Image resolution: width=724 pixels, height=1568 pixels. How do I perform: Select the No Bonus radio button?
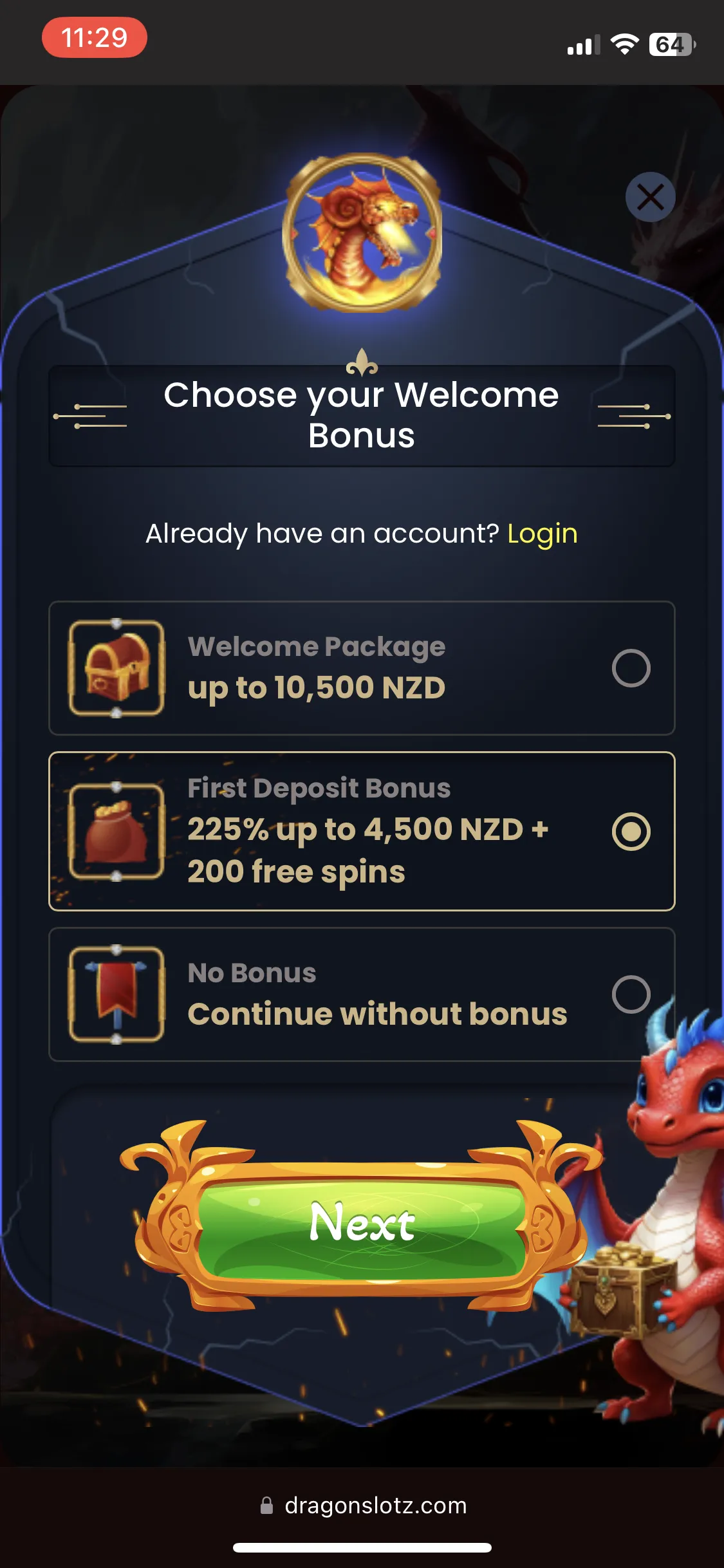tap(631, 994)
